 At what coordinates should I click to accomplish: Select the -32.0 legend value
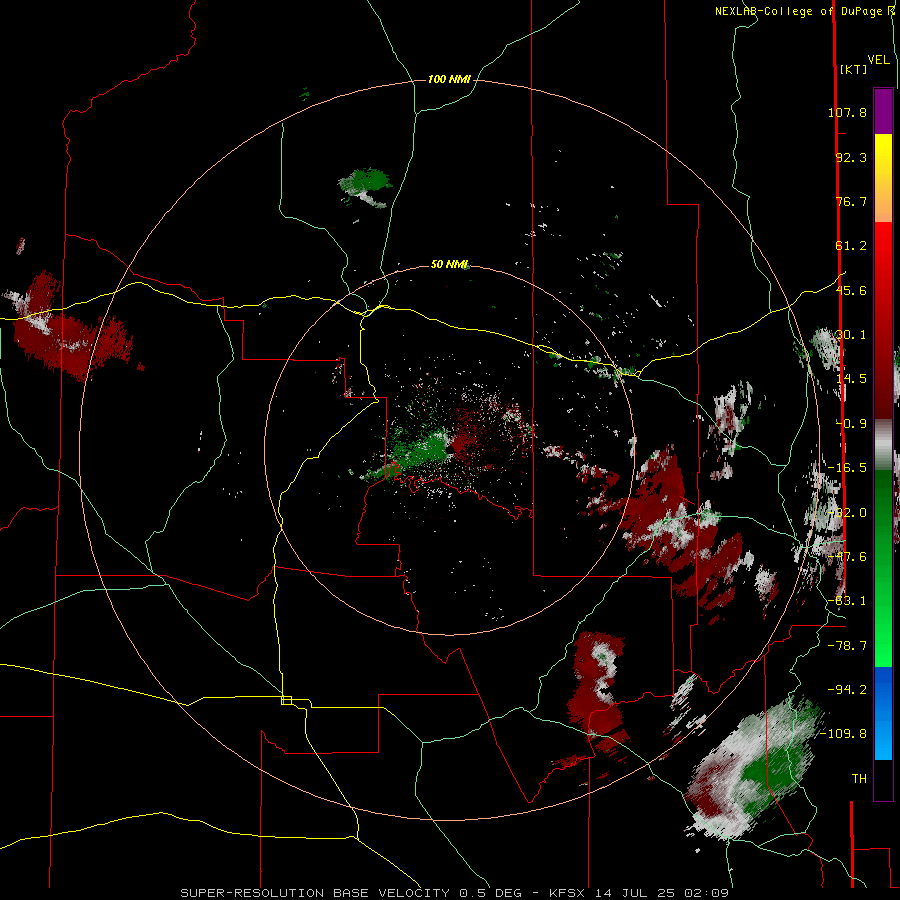click(847, 513)
